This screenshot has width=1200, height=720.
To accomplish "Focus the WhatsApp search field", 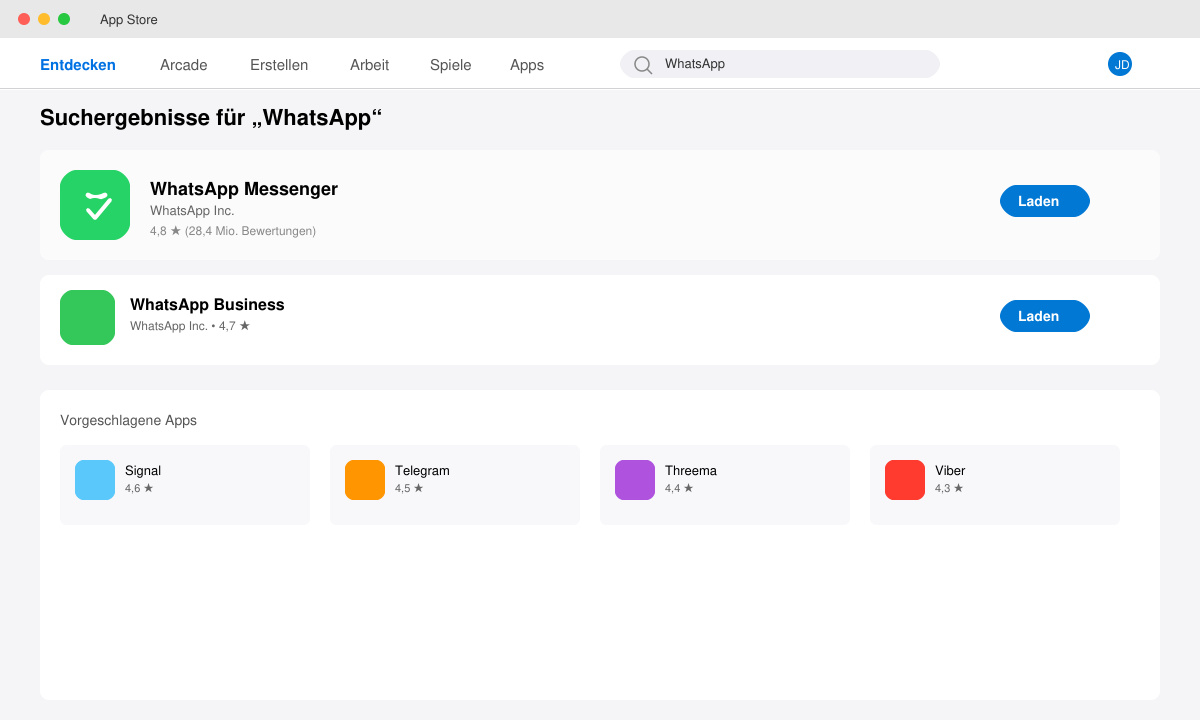I will 780,64.
